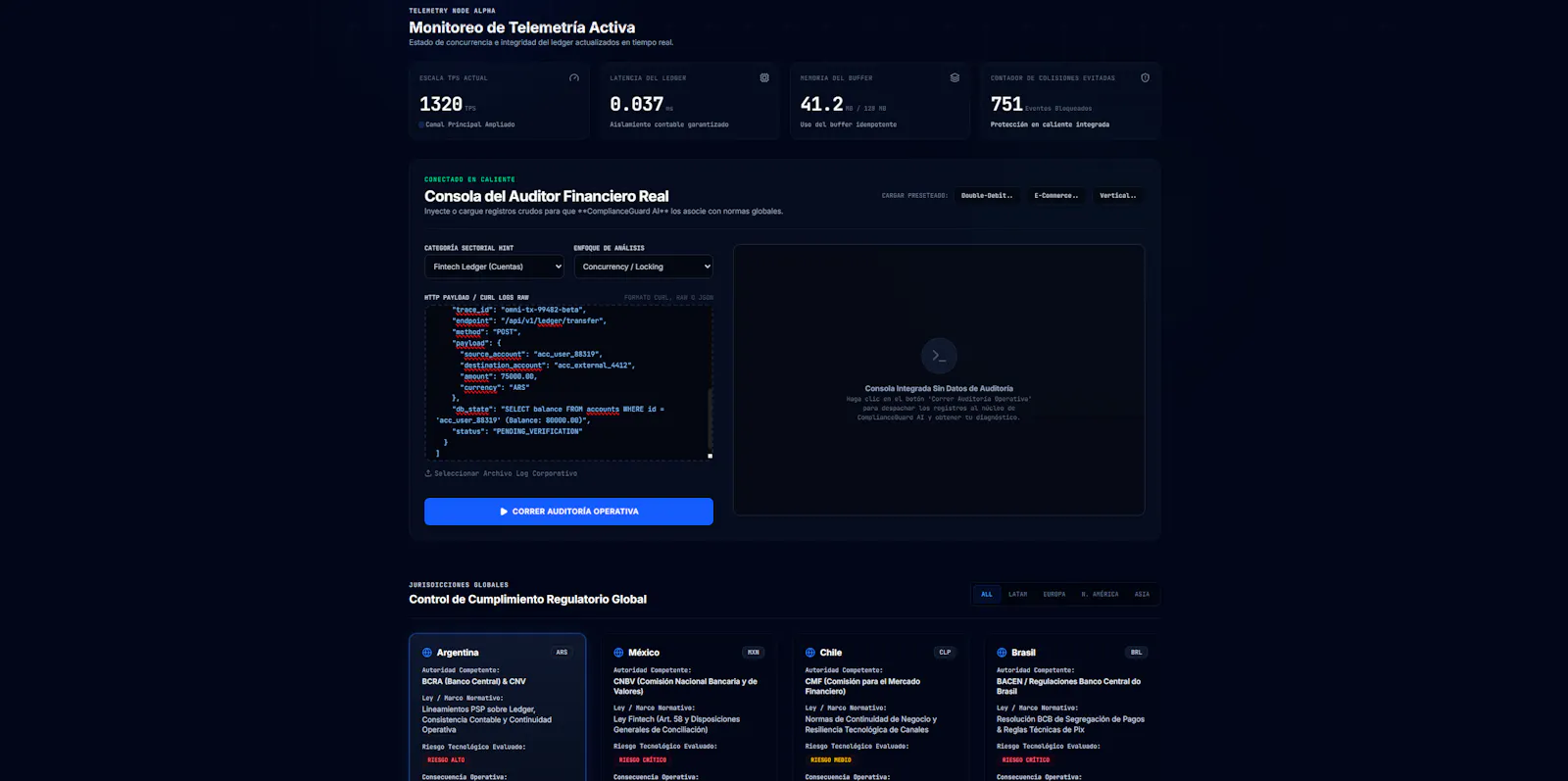
Task: Click the globe icon on México card
Action: 618,653
